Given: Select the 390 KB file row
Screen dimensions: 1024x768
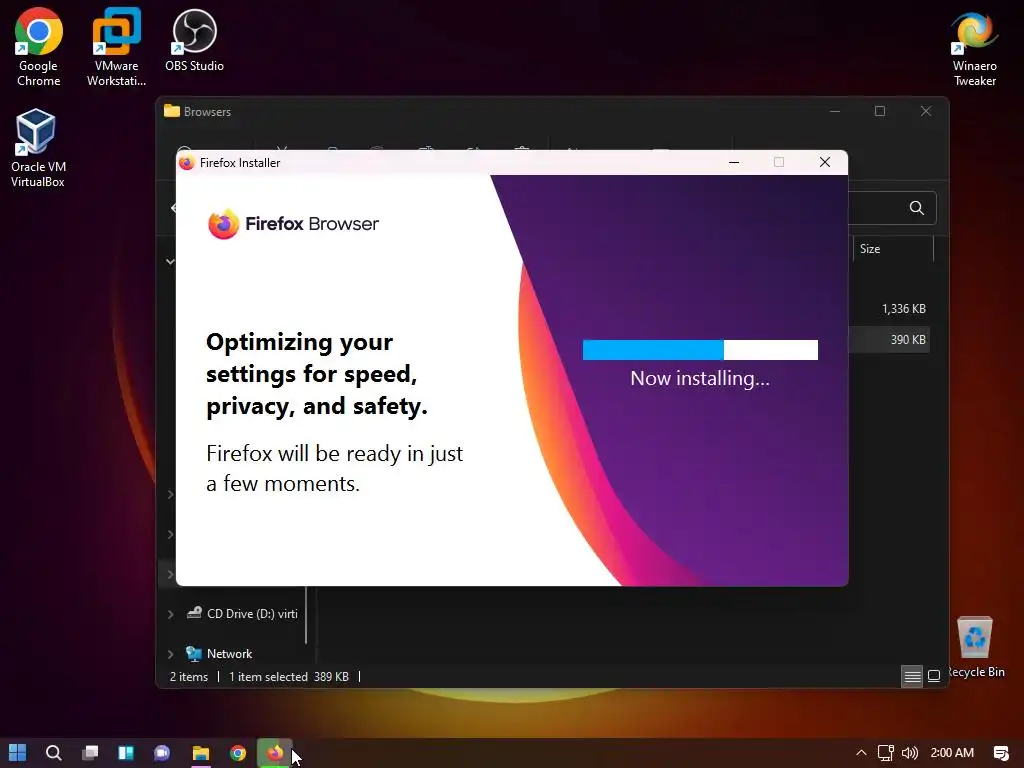Looking at the screenshot, I should tap(889, 340).
